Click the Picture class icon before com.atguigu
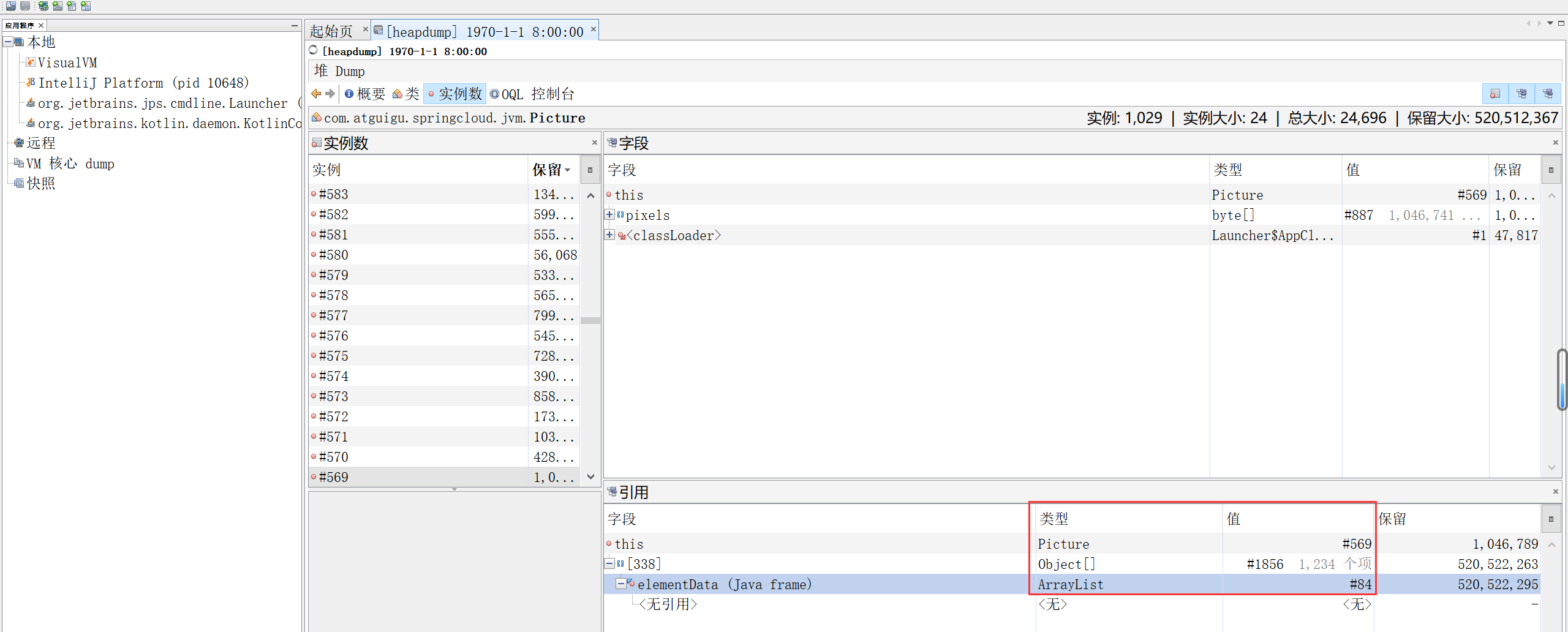This screenshot has height=632, width=1568. [x=317, y=117]
